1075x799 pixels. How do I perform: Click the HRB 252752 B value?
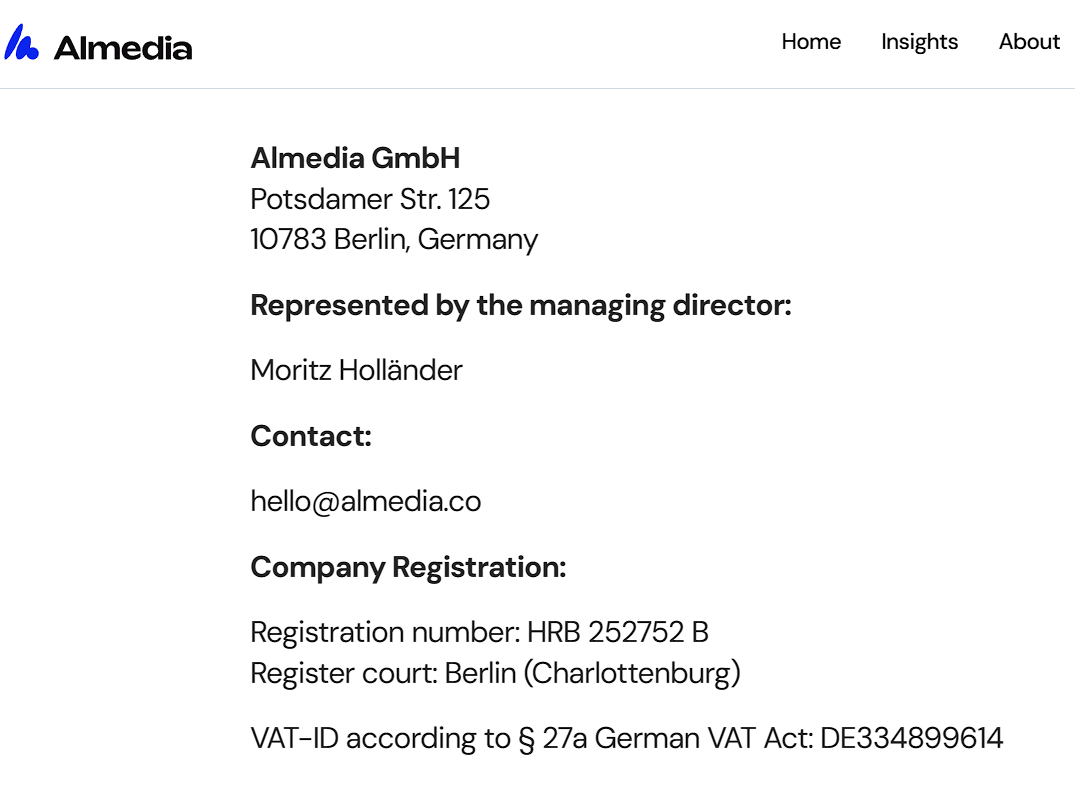click(618, 632)
